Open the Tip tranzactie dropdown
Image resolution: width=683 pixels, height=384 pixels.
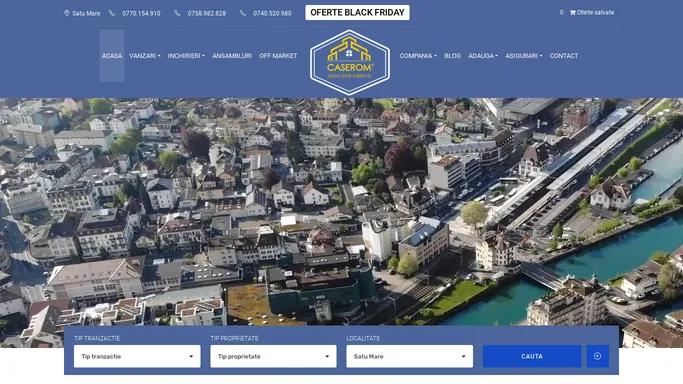coord(137,356)
